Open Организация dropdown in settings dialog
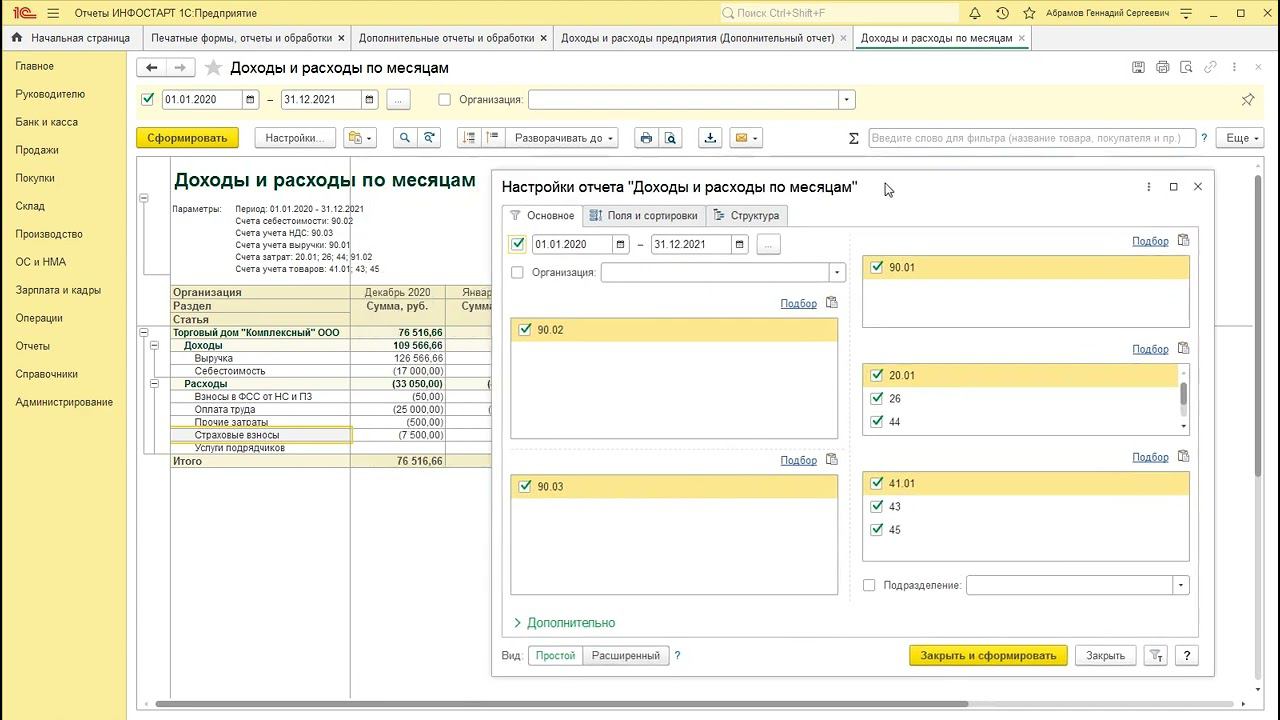Screen dimensions: 1280x720 coord(836,272)
